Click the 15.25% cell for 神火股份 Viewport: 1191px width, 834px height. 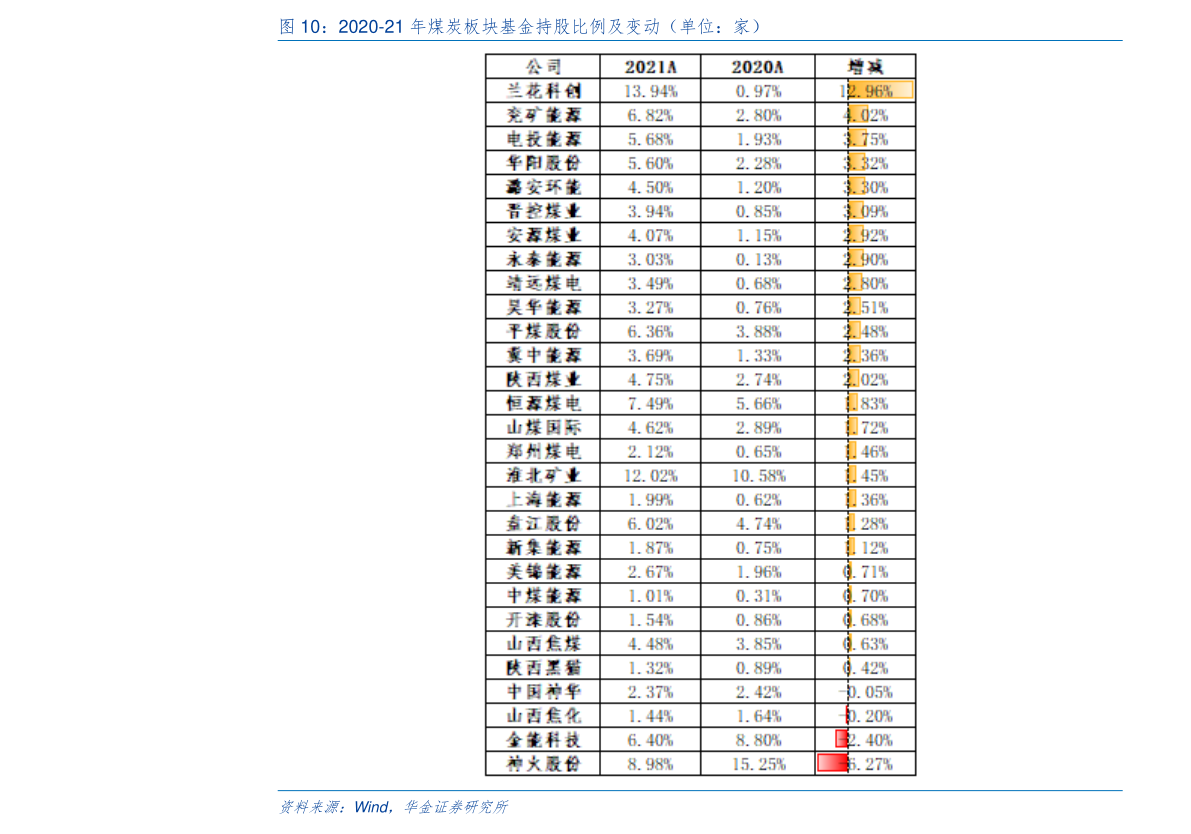point(758,765)
